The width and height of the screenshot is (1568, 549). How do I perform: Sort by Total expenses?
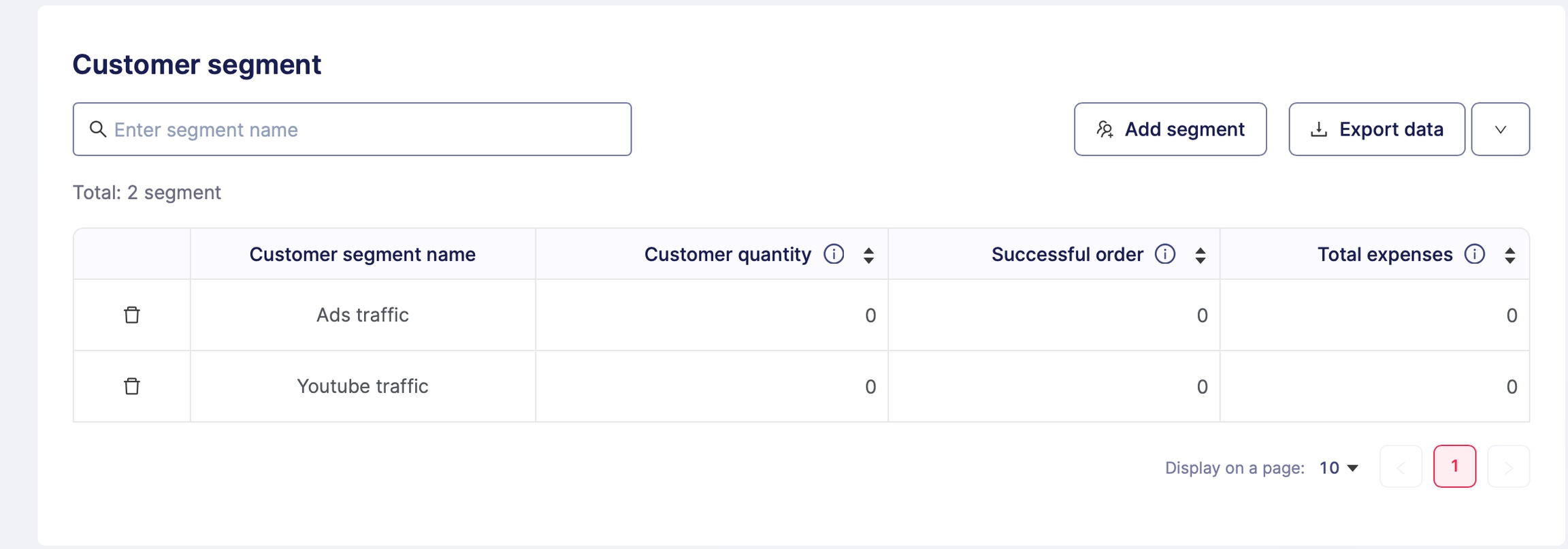point(1510,255)
